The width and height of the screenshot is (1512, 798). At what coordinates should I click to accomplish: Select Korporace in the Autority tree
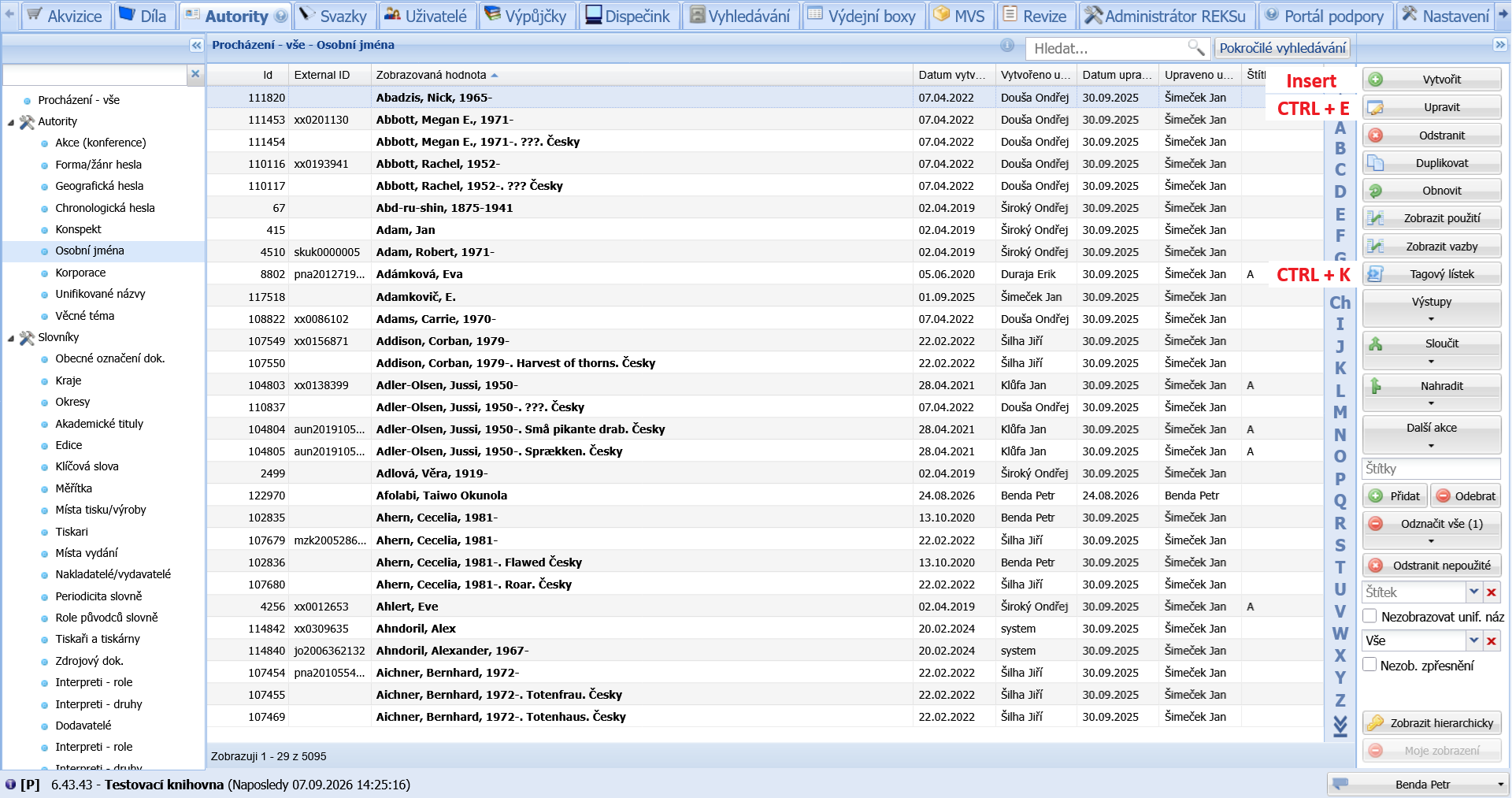tap(80, 273)
